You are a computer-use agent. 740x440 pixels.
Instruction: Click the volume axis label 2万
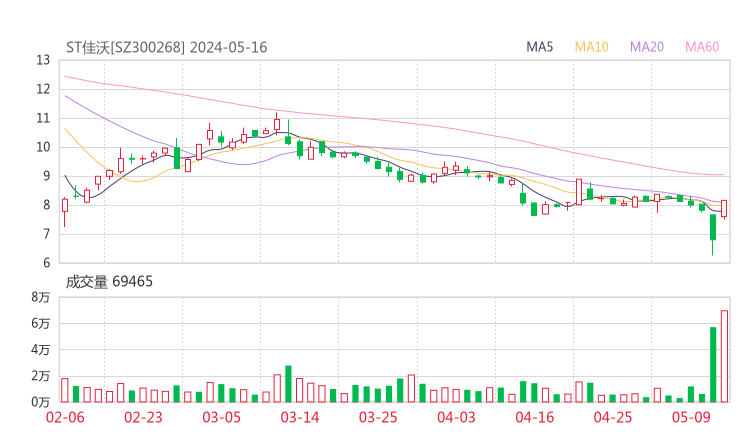click(x=41, y=376)
